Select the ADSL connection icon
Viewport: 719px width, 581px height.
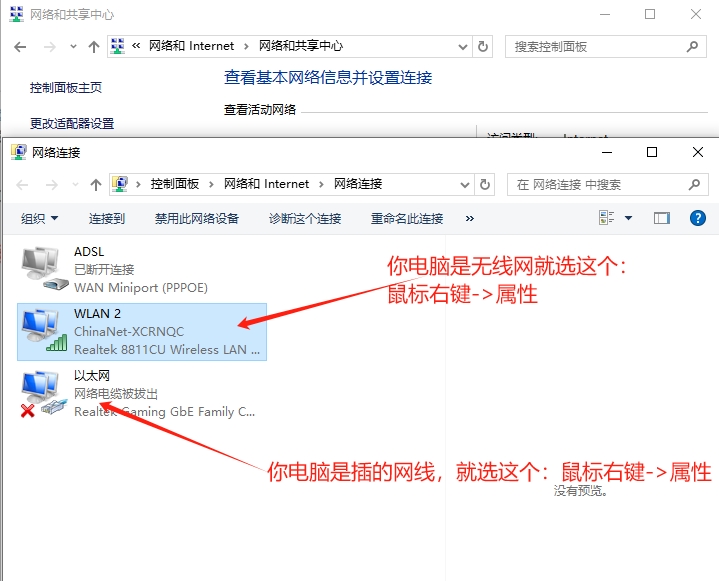click(41, 268)
